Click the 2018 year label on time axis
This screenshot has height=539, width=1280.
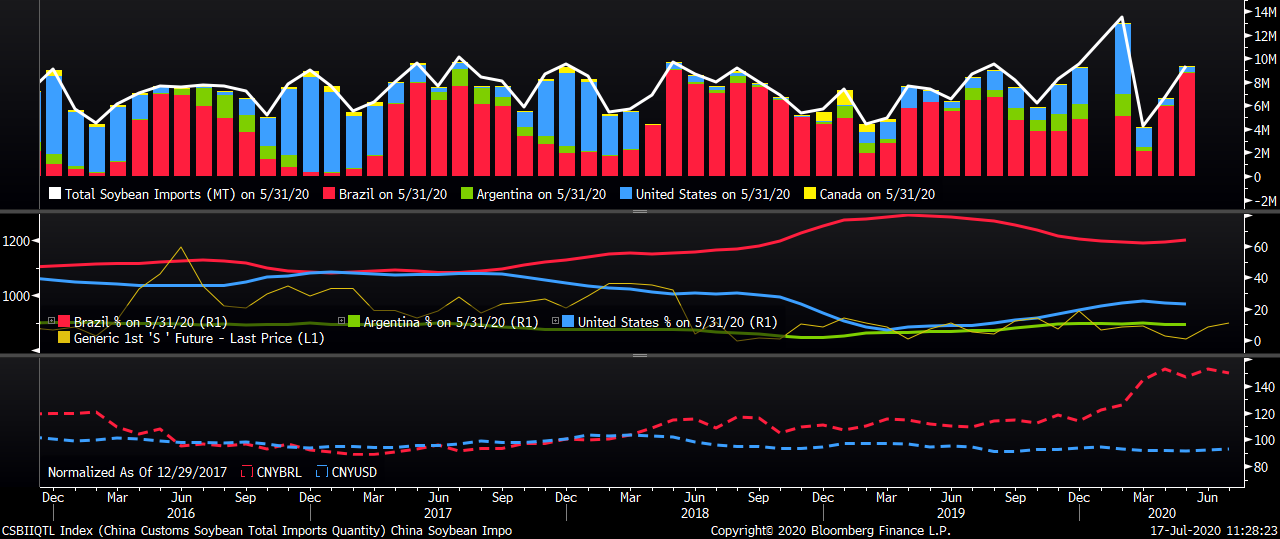click(x=692, y=511)
